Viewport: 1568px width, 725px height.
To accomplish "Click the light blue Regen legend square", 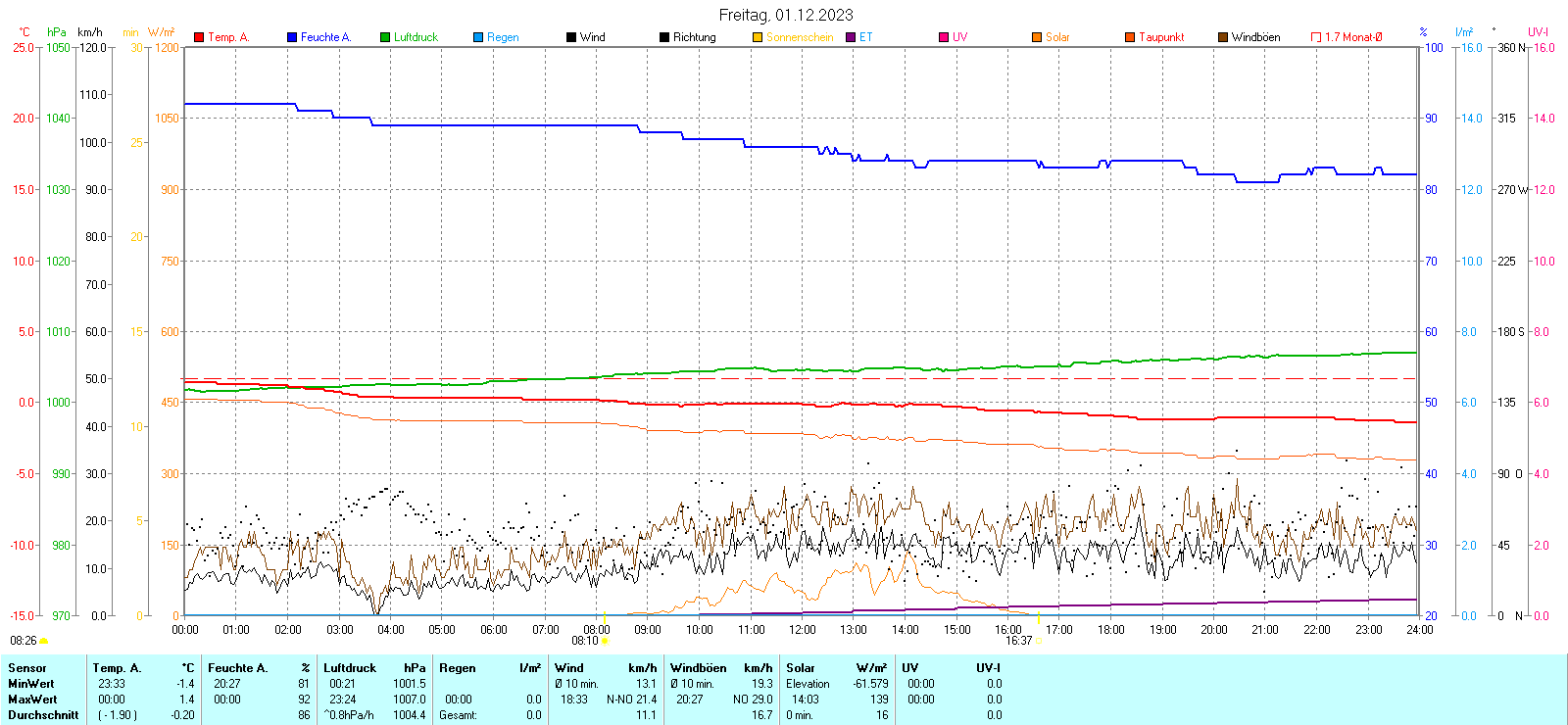I will 478,37.
